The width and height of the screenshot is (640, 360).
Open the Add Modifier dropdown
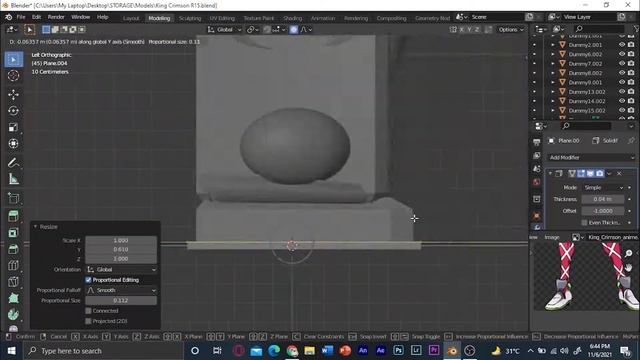click(591, 158)
